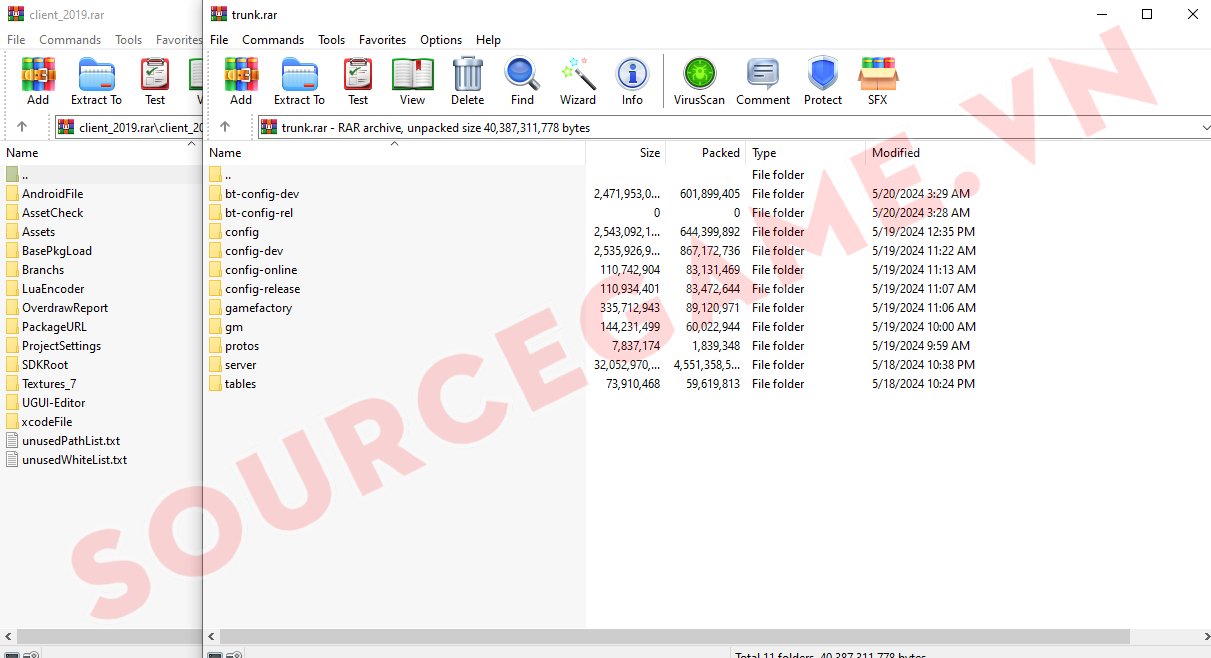Sort by the Type column header
This screenshot has height=658, width=1211.
[805, 153]
